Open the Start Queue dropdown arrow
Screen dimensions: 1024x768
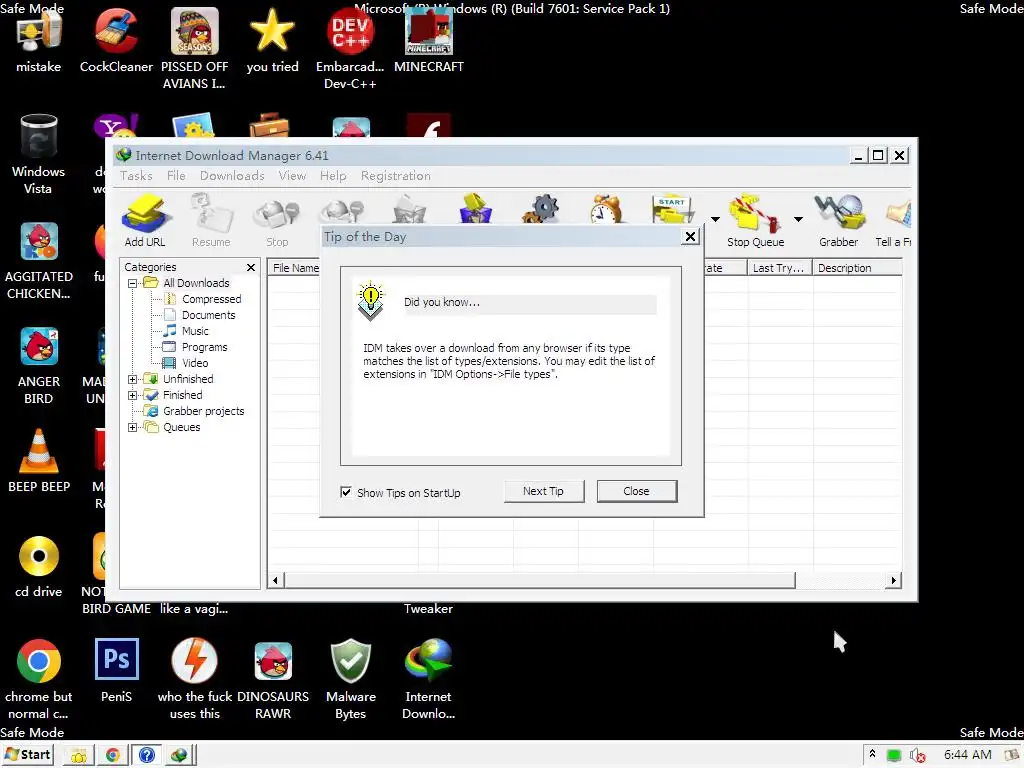tap(715, 219)
